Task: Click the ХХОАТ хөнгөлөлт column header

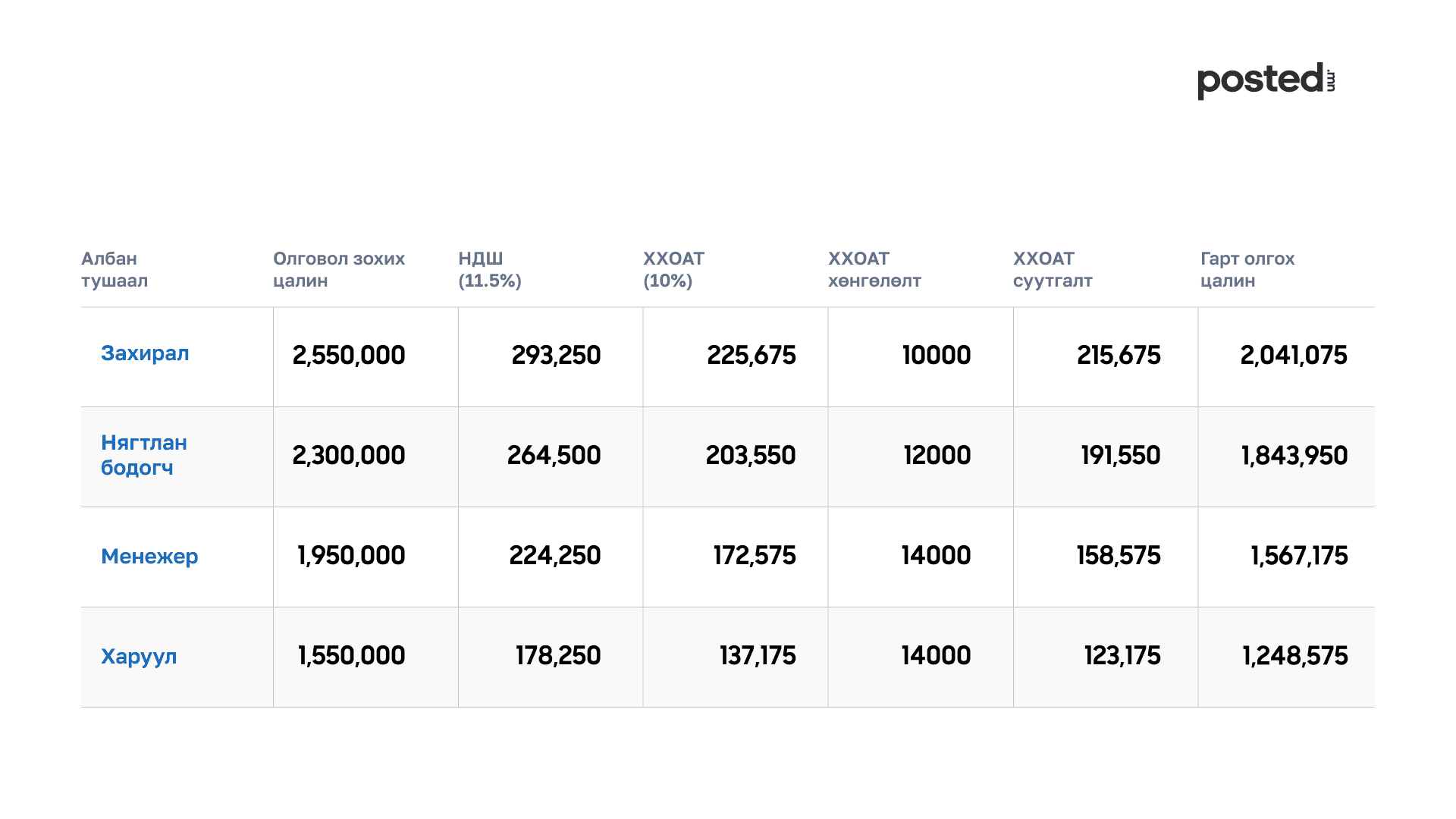Action: pos(874,269)
